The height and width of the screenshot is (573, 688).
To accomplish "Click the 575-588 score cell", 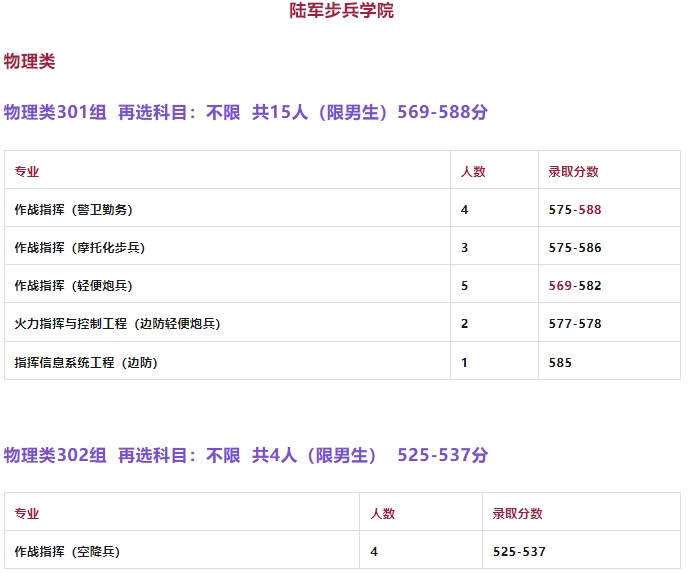I will pyautogui.click(x=575, y=210).
